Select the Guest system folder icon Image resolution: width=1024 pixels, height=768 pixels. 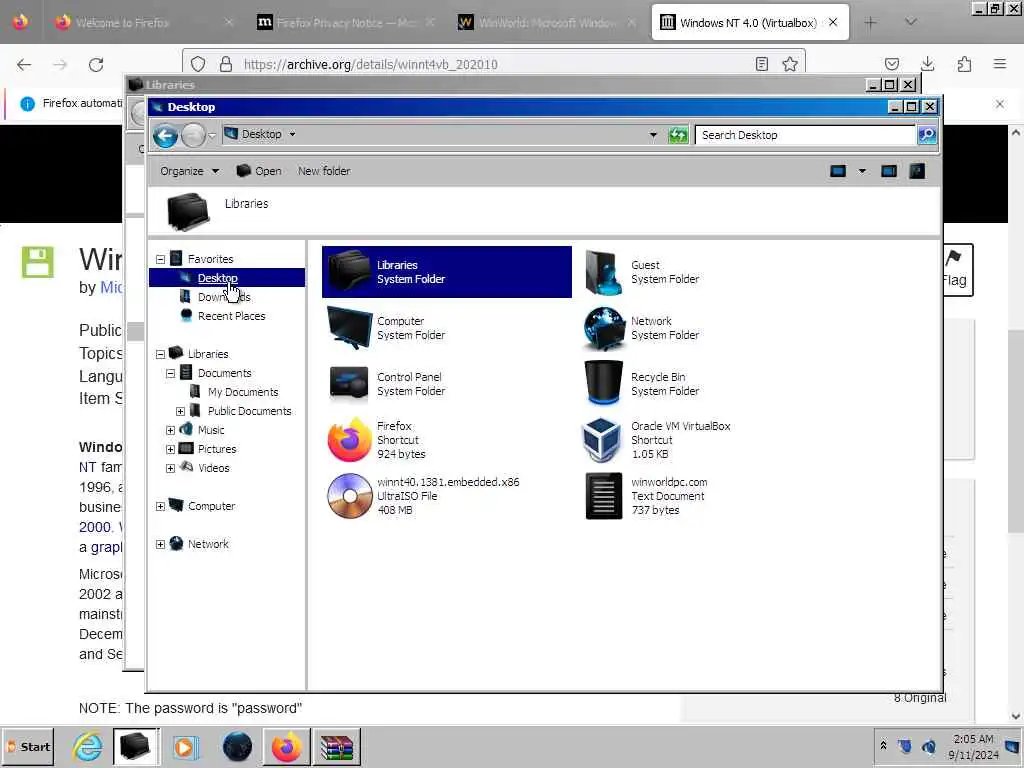[602, 272]
